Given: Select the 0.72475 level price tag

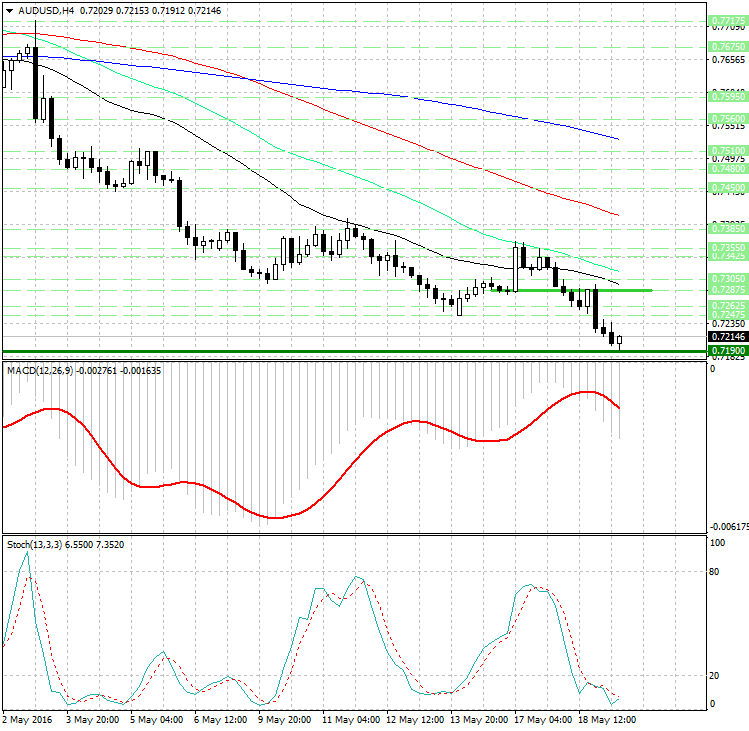Looking at the screenshot, I should pos(728,314).
